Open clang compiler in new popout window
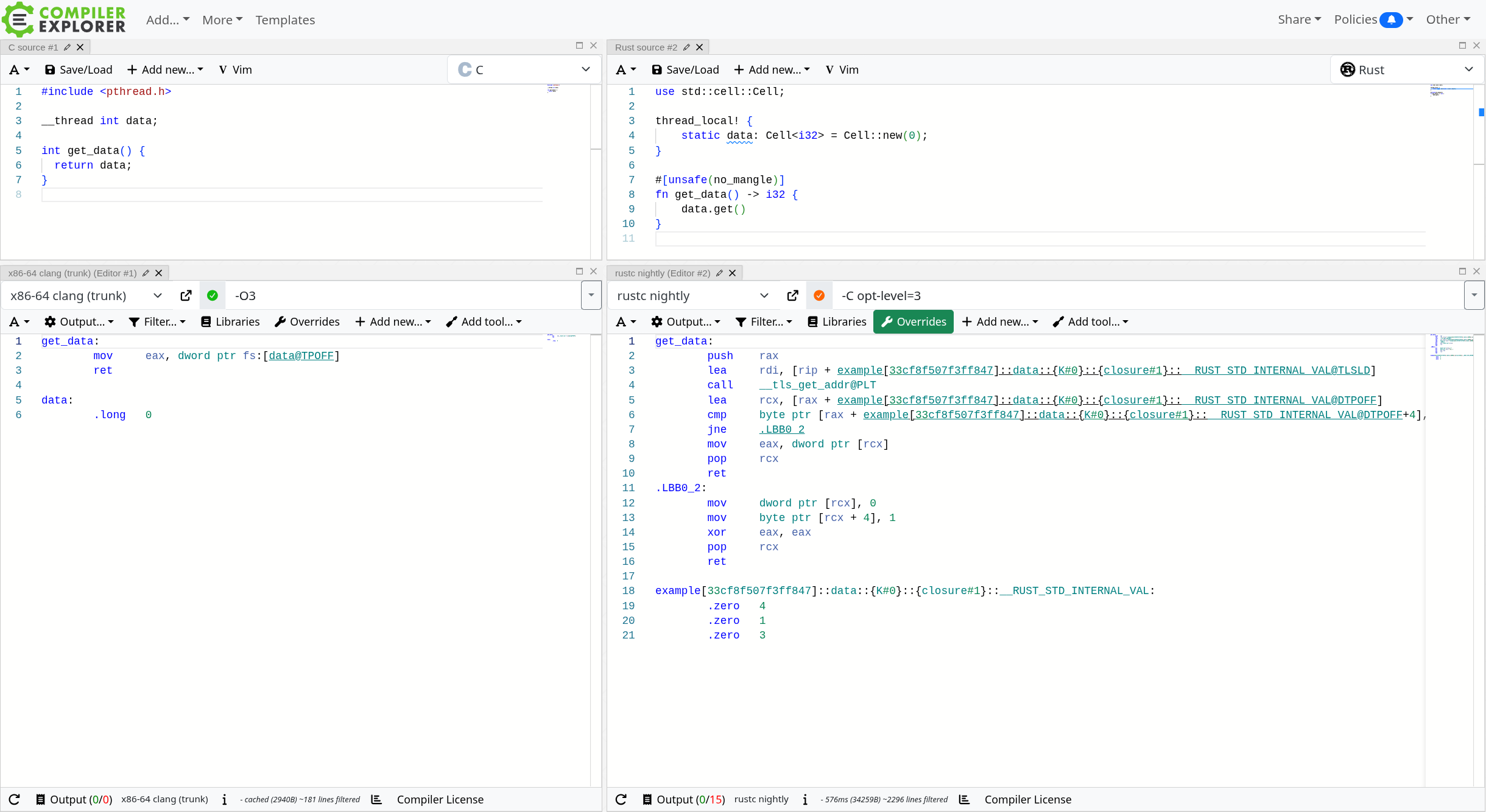Screen dimensions: 1486x812 [x=186, y=296]
